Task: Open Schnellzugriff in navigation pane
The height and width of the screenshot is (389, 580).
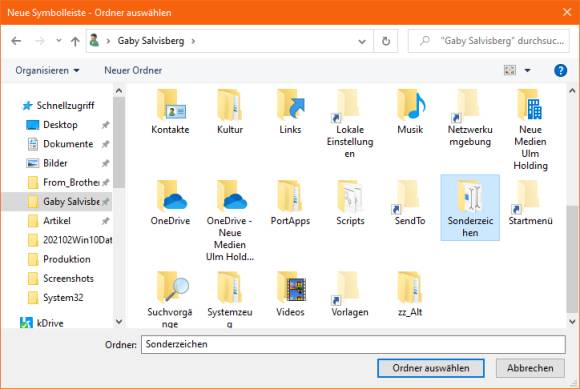Action: (65, 105)
